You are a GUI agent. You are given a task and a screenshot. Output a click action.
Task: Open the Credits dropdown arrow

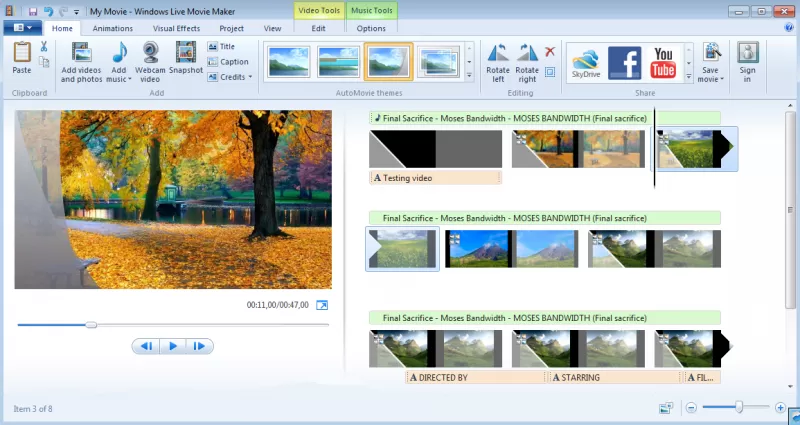tap(250, 77)
